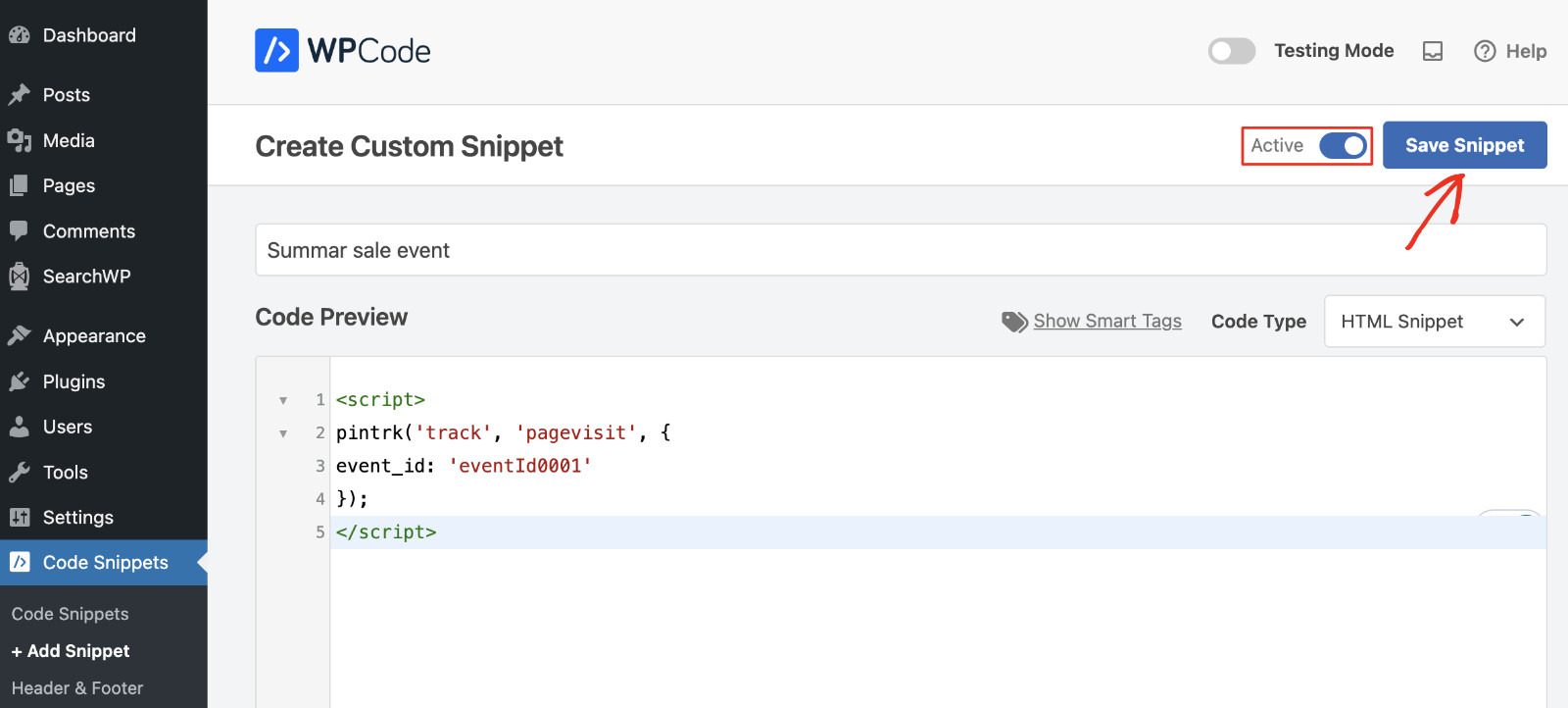Click the Help question mark icon
Image resolution: width=1568 pixels, height=708 pixels.
point(1485,51)
